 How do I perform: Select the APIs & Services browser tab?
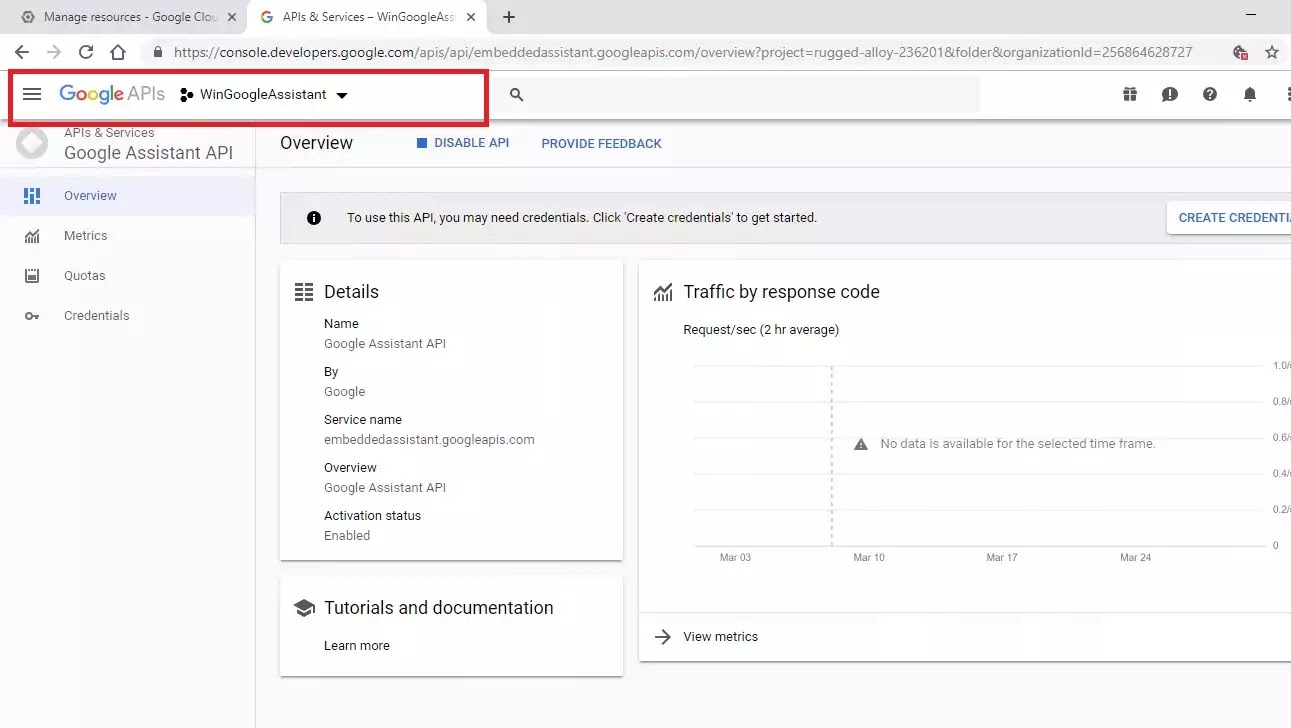(x=365, y=17)
